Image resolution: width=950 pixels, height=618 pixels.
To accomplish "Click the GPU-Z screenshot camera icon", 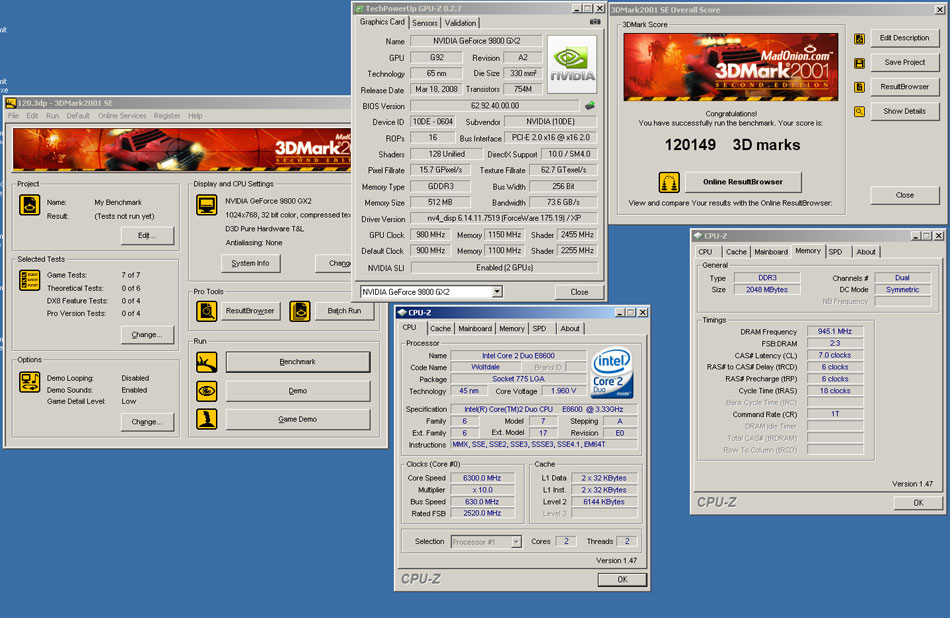I will click(x=595, y=22).
